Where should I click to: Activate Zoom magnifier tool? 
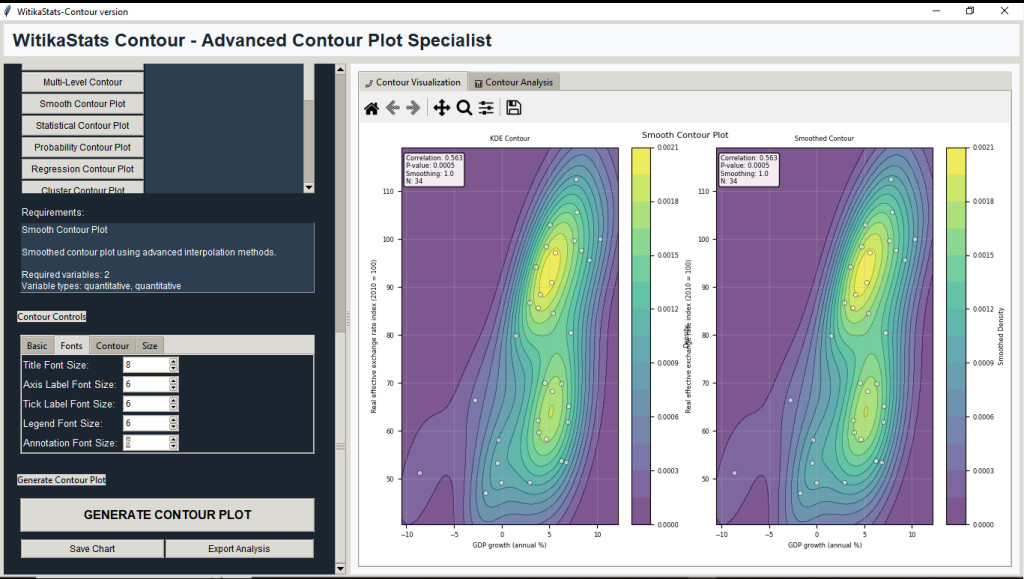(464, 108)
